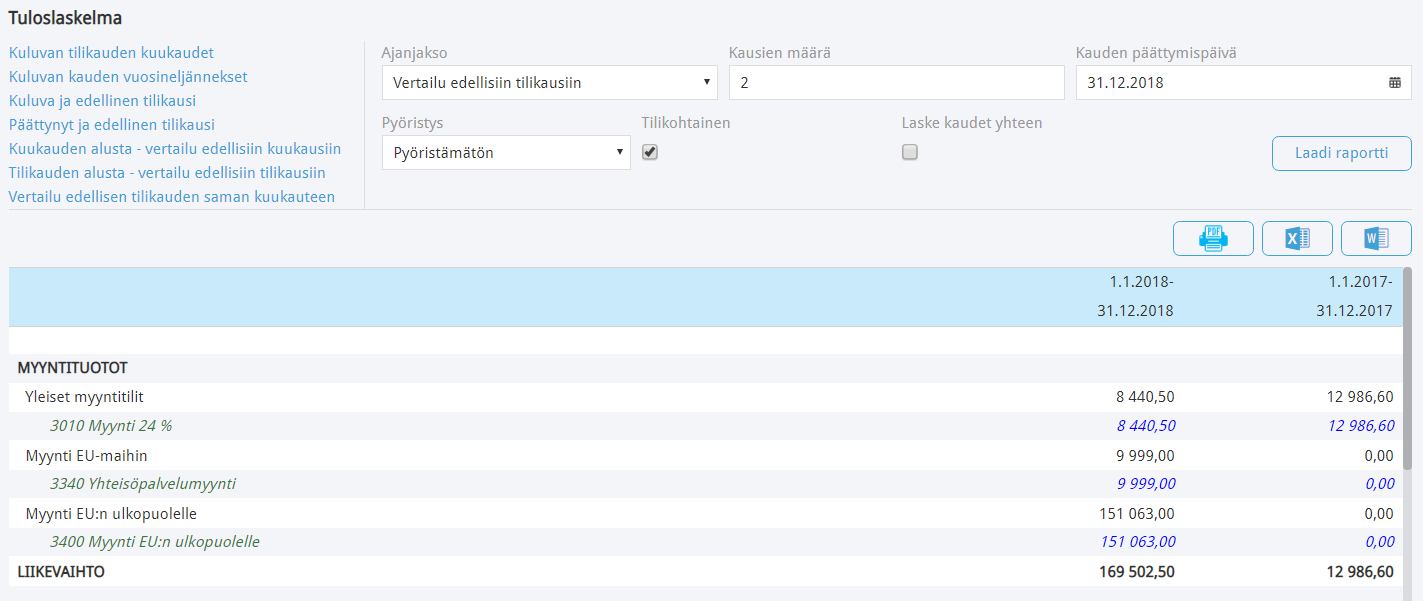
Task: Open Tilikauden alusta - vertailu edellisiin tilikausiin
Action: click(x=167, y=173)
